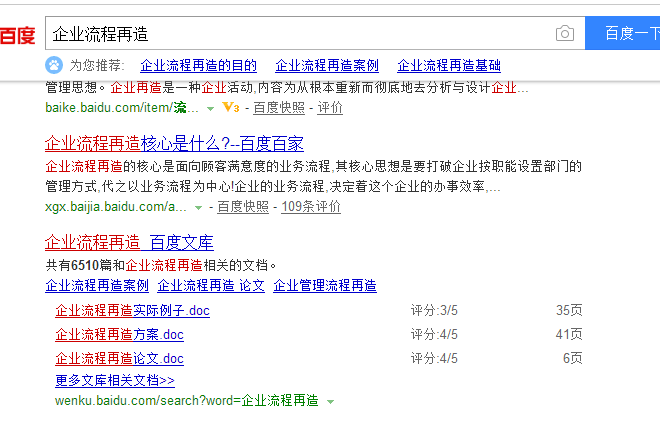Click the Baidu logo
The width and height of the screenshot is (660, 421).
click(x=18, y=35)
